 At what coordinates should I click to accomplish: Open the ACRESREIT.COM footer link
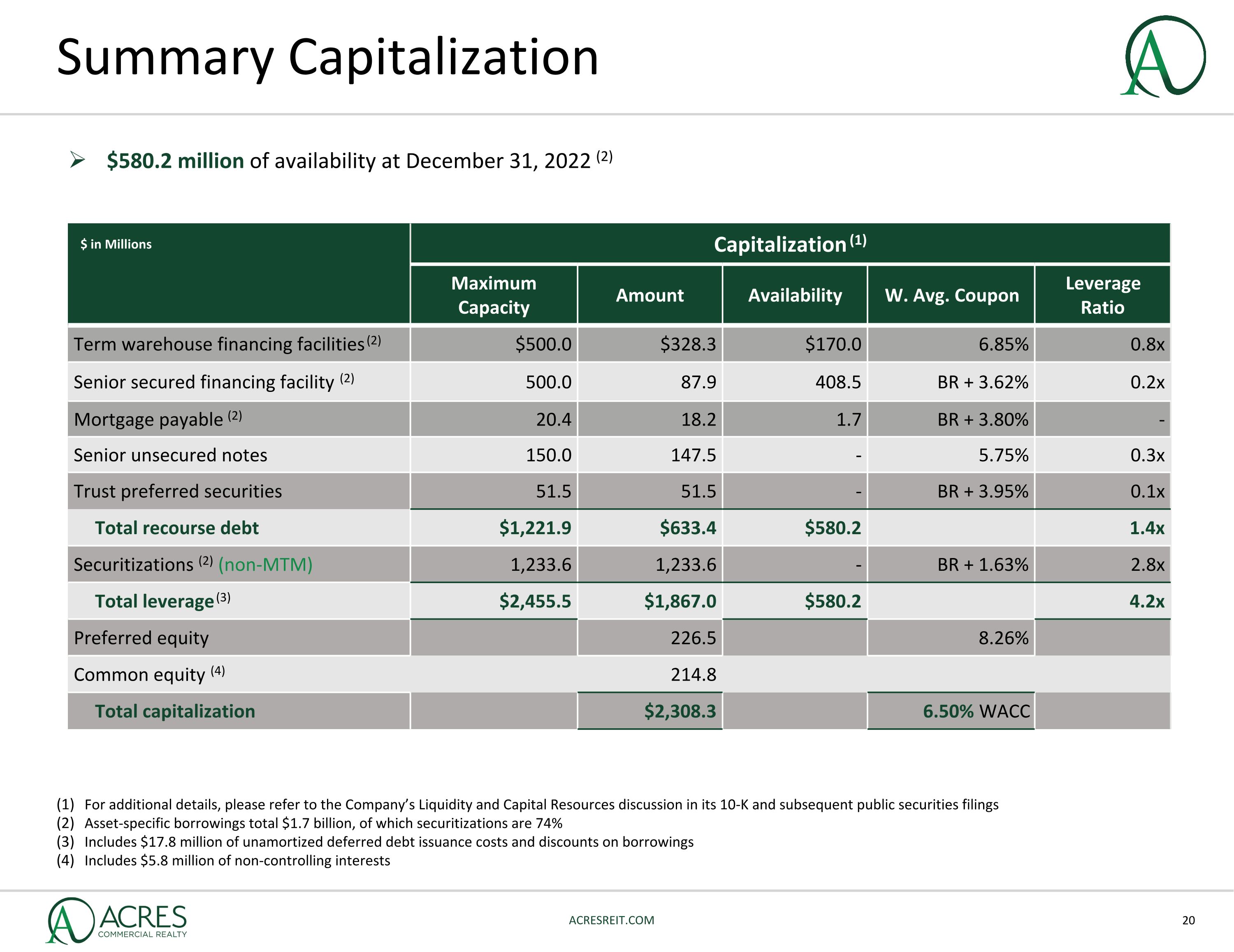[611, 920]
